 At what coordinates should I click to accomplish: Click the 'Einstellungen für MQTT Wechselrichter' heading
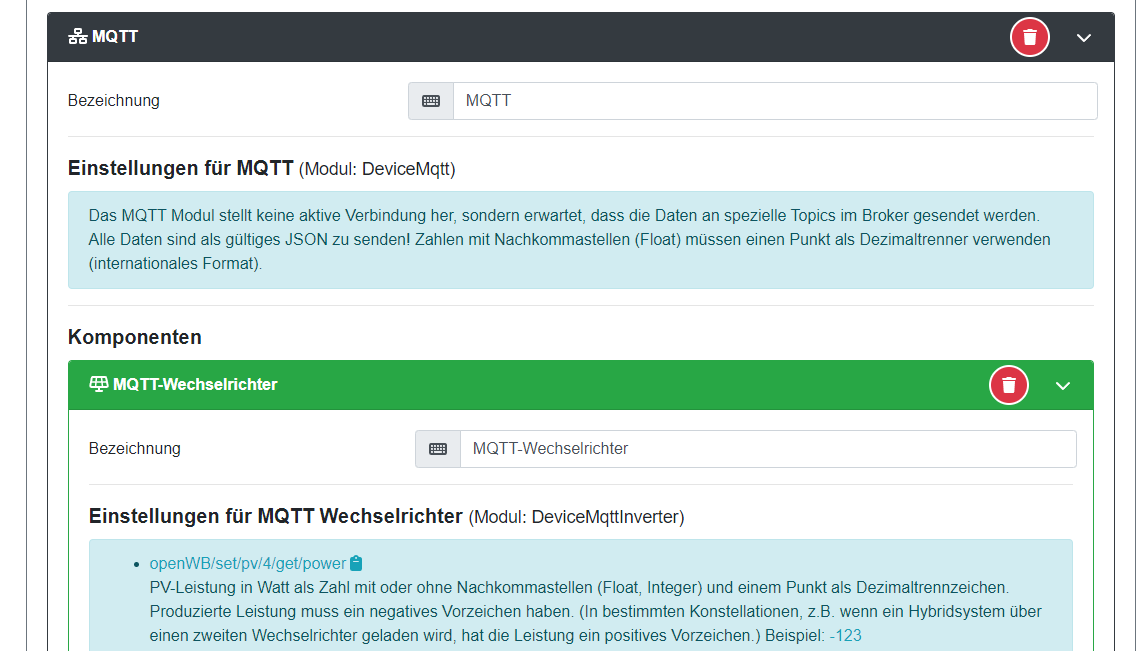[x=276, y=516]
